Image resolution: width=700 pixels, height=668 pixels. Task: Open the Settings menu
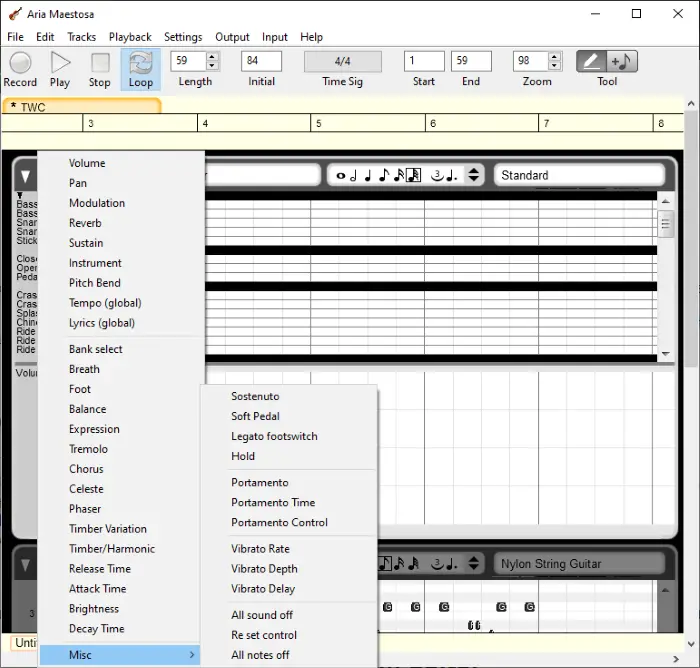coord(183,37)
